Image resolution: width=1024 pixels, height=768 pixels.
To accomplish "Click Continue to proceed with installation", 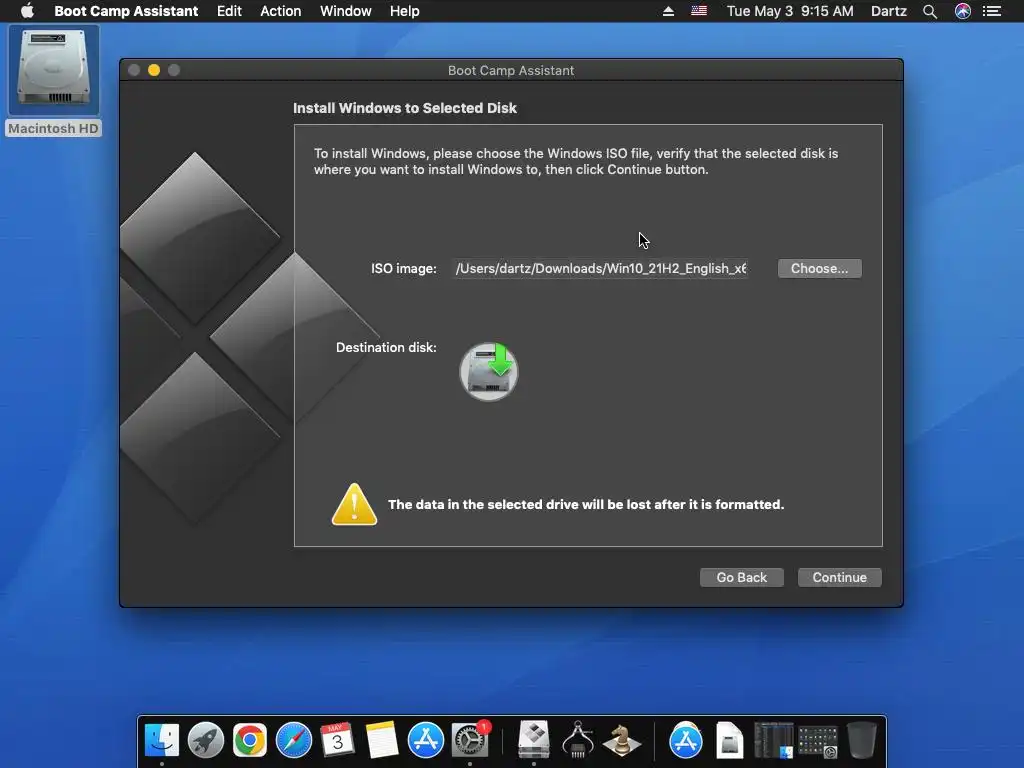I will (840, 577).
